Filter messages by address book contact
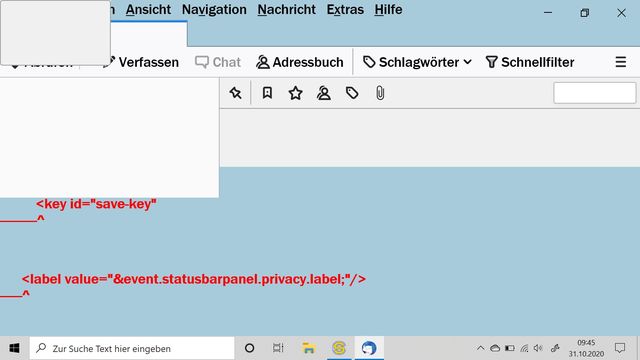This screenshot has width=640, height=360. click(324, 93)
